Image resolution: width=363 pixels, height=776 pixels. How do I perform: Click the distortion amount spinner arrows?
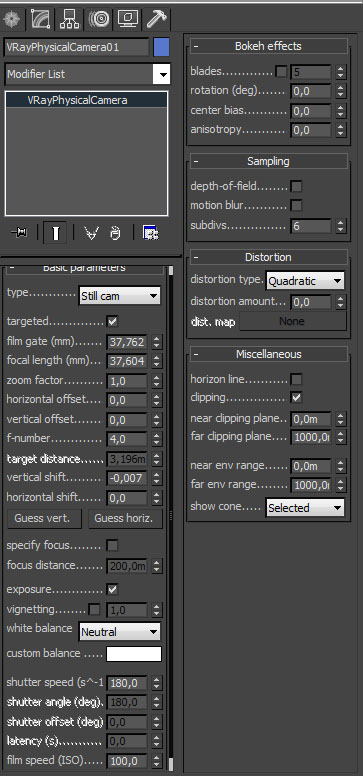(340, 302)
